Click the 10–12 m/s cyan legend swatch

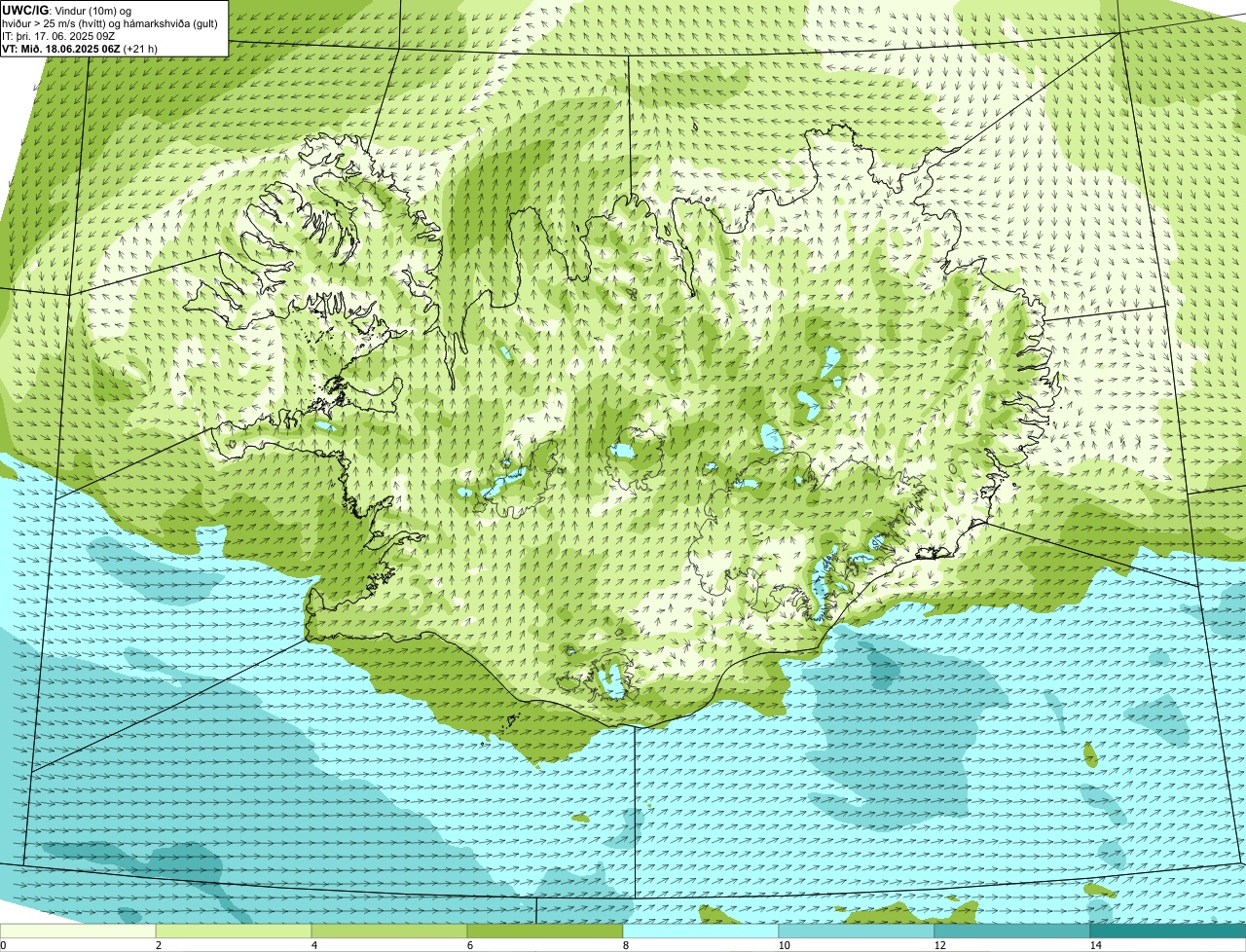pyautogui.click(x=857, y=931)
